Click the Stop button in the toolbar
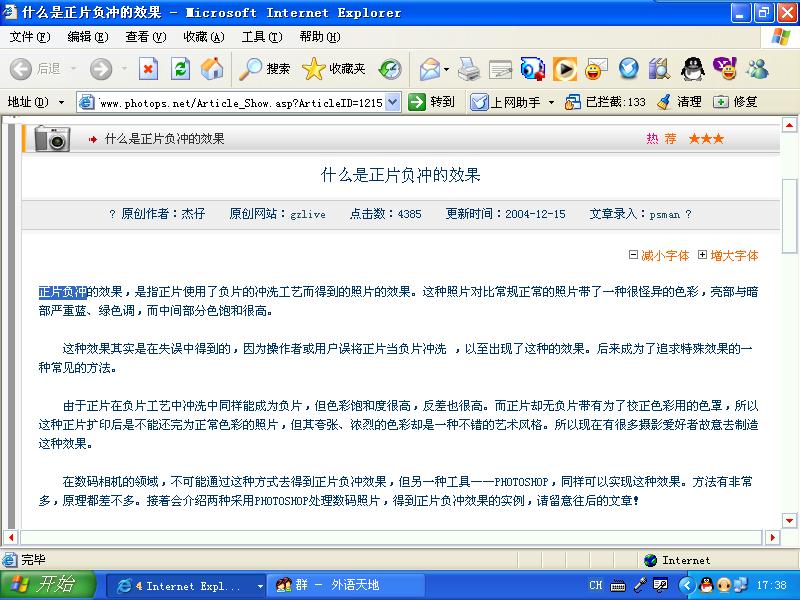 (148, 69)
